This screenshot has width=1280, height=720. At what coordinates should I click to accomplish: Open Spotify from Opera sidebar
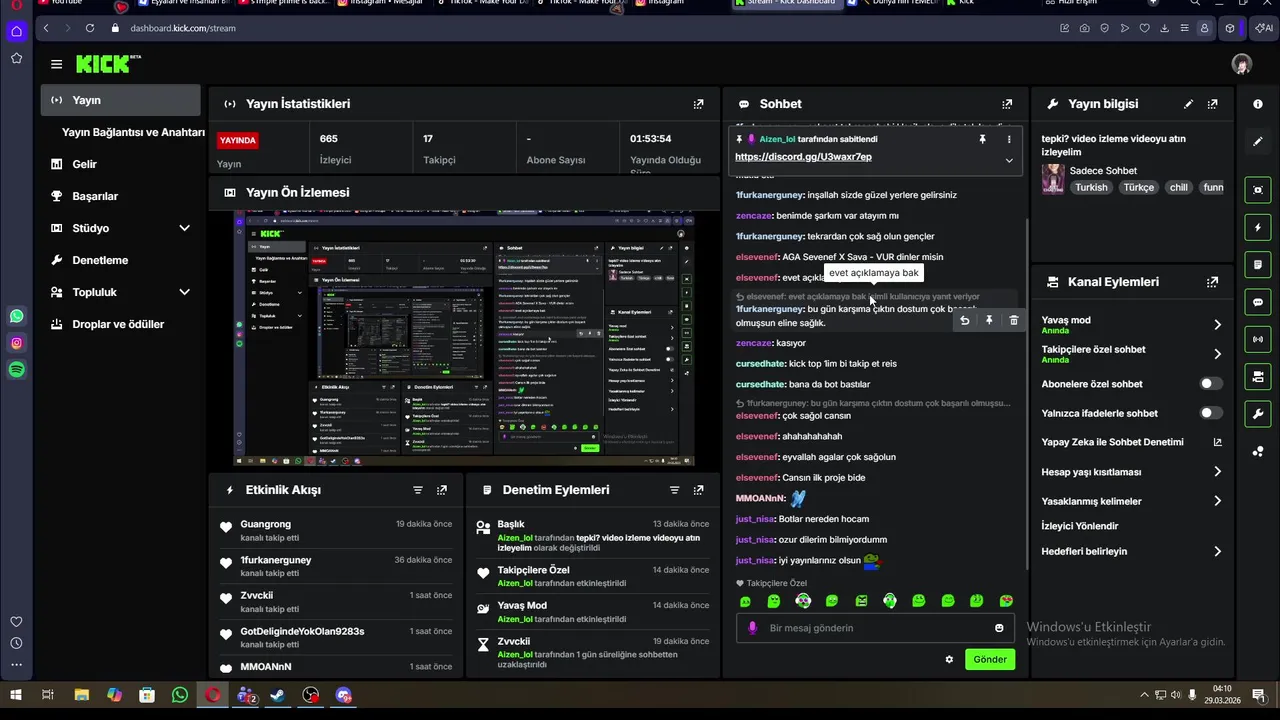[16, 370]
